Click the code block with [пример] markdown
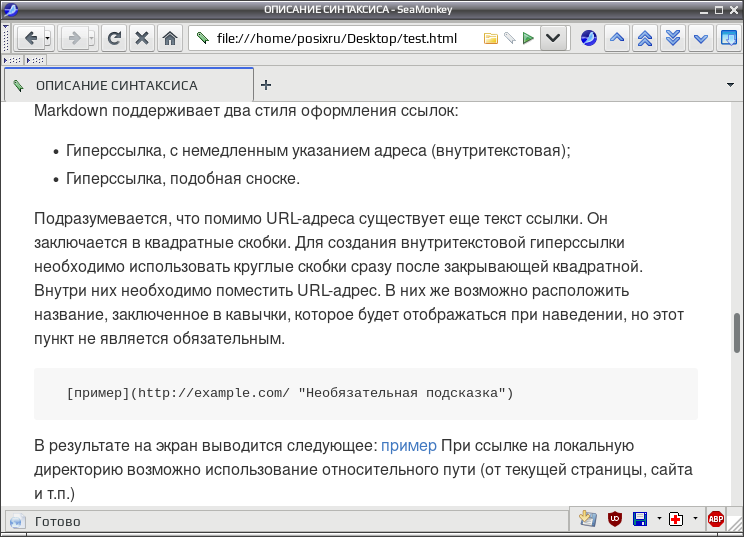The width and height of the screenshot is (744, 537). tap(366, 394)
